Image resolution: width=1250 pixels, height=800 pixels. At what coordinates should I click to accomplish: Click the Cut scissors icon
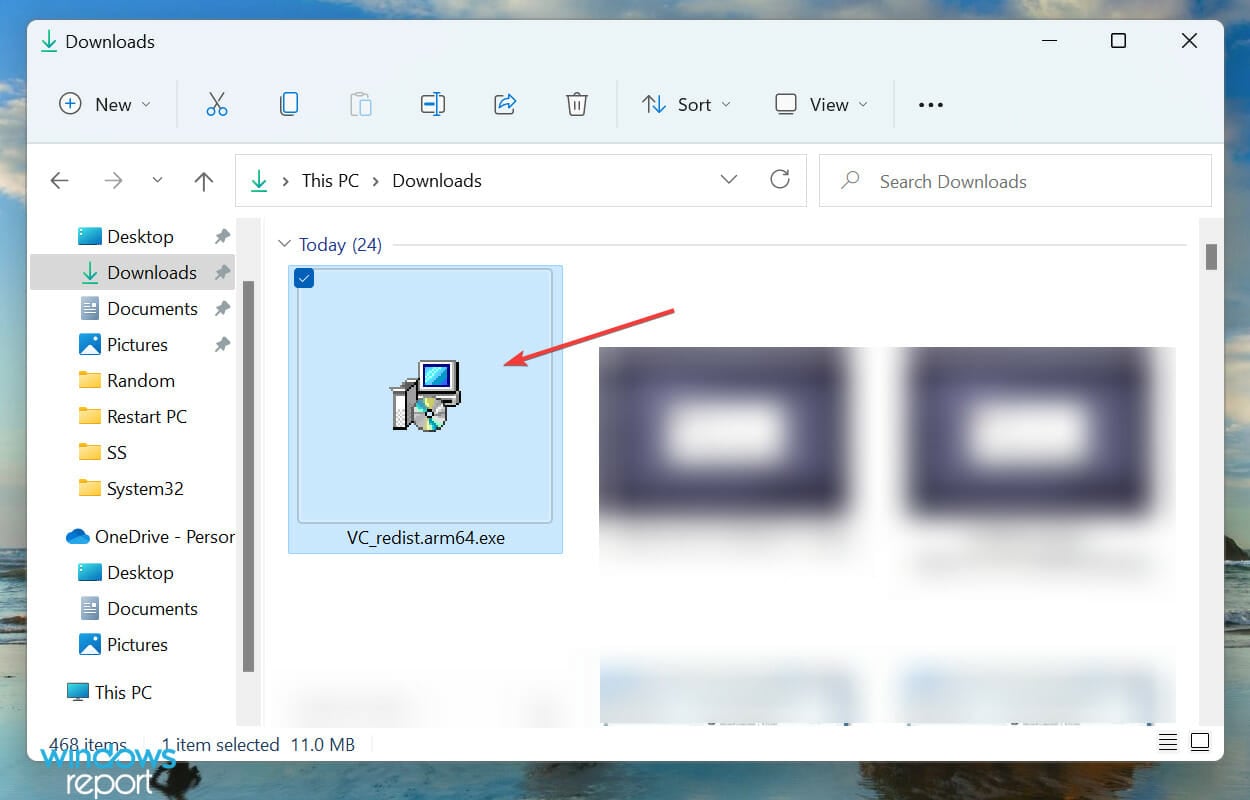217,104
